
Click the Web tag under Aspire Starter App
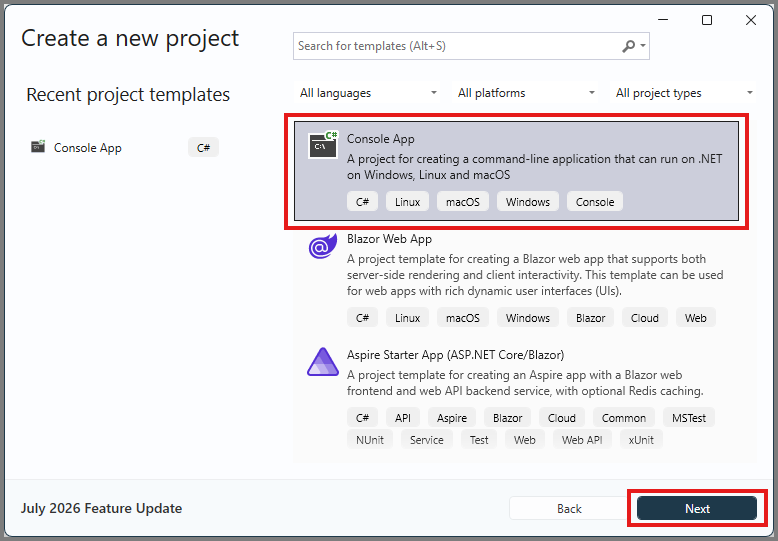tap(524, 440)
